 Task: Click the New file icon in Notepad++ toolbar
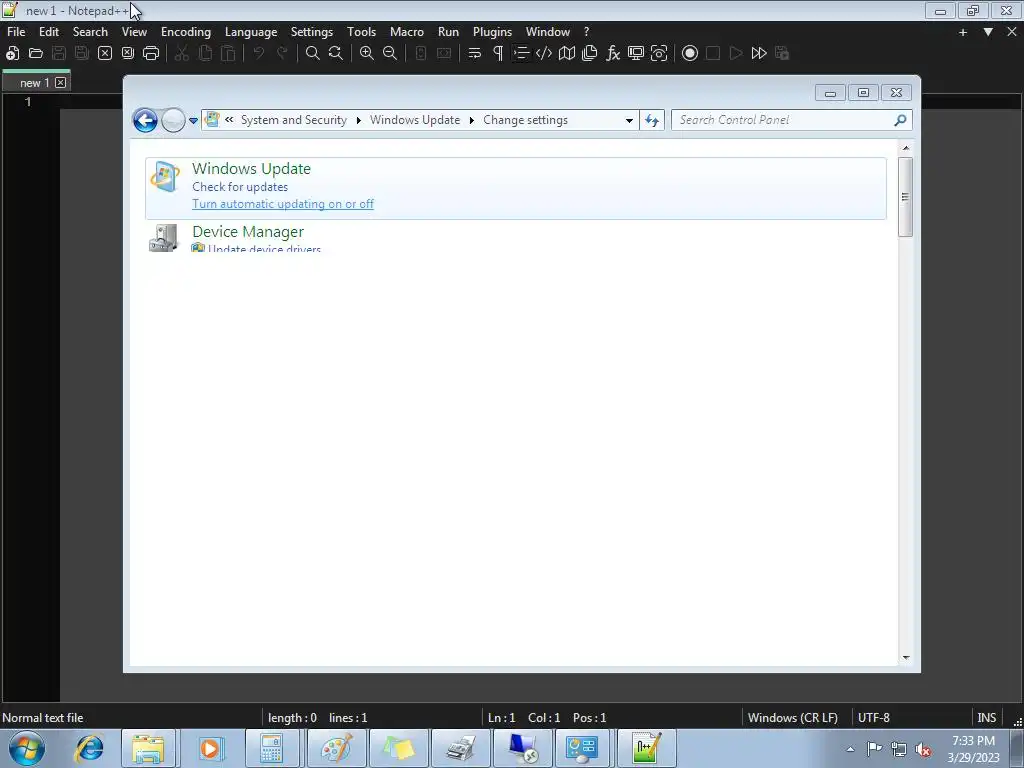(12, 54)
